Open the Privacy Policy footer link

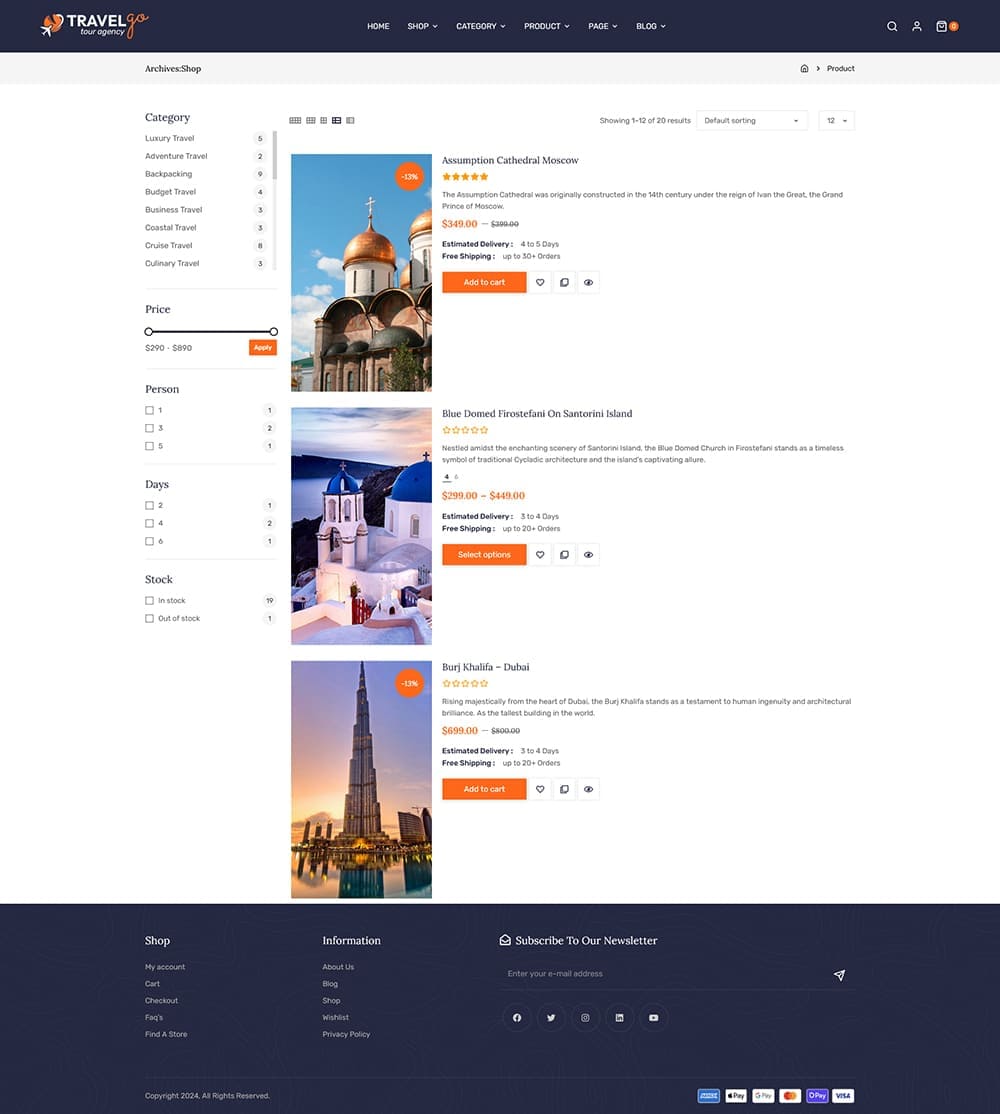coord(346,1034)
